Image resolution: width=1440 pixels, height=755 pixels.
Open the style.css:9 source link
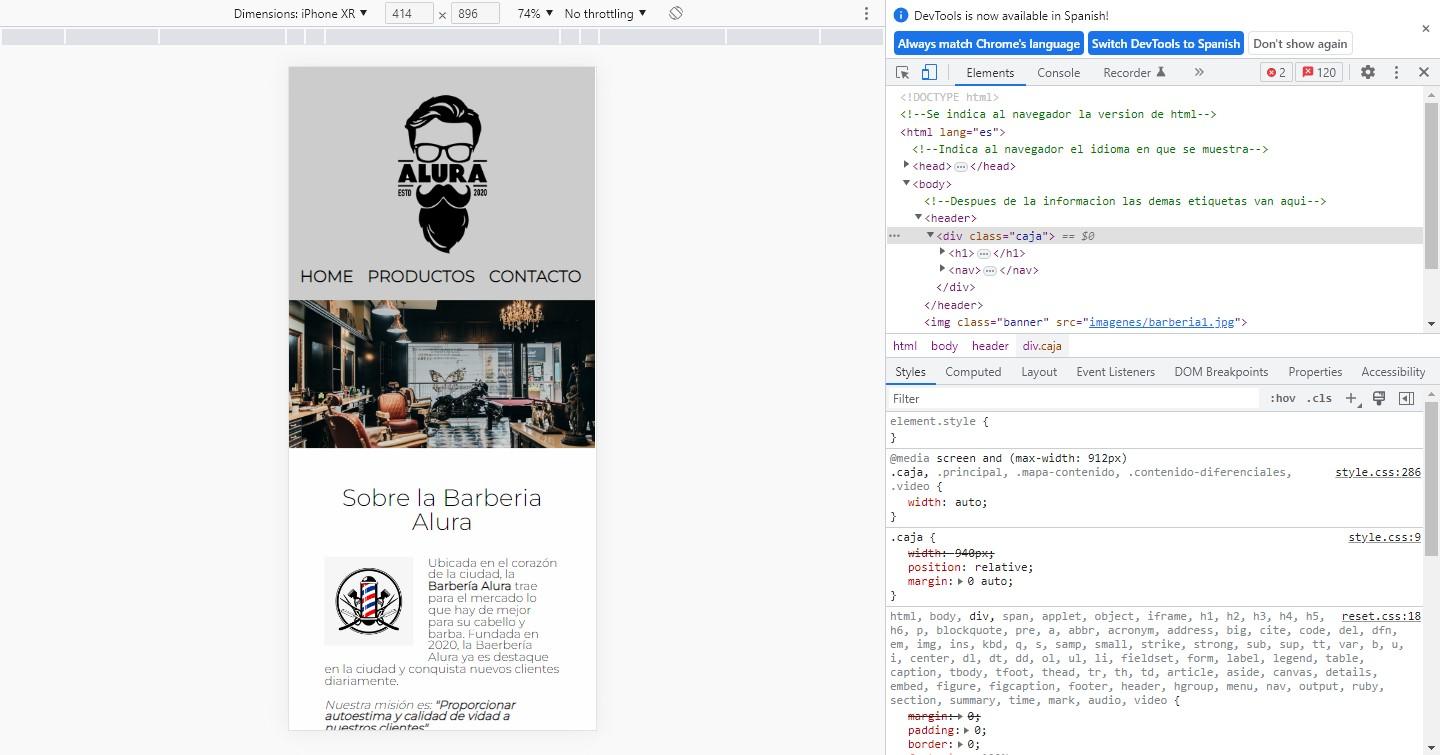[1384, 538]
